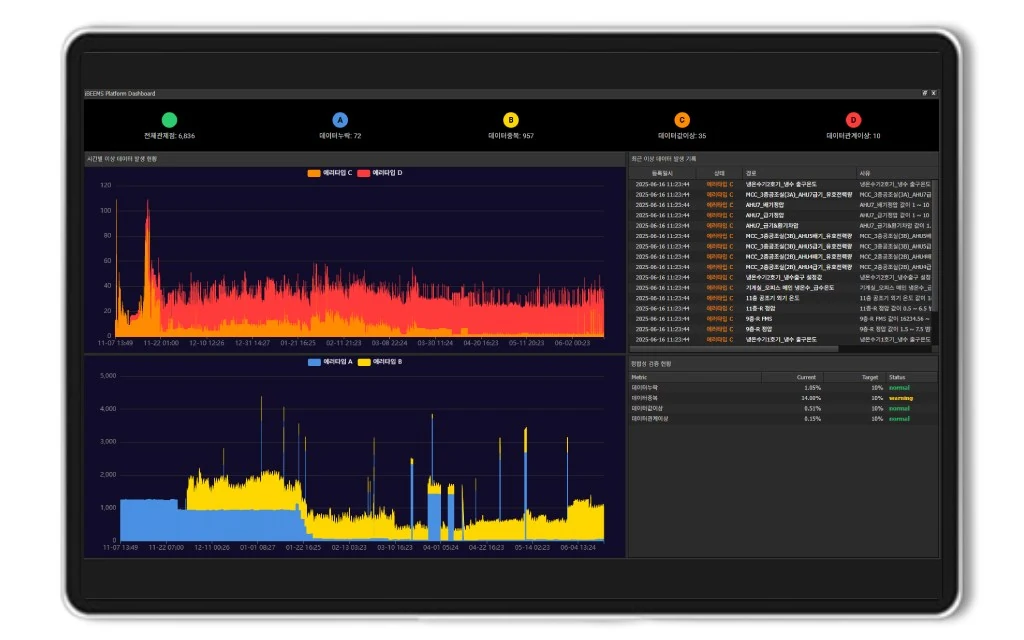Toggle the red 에러타입 D legend series

380,173
